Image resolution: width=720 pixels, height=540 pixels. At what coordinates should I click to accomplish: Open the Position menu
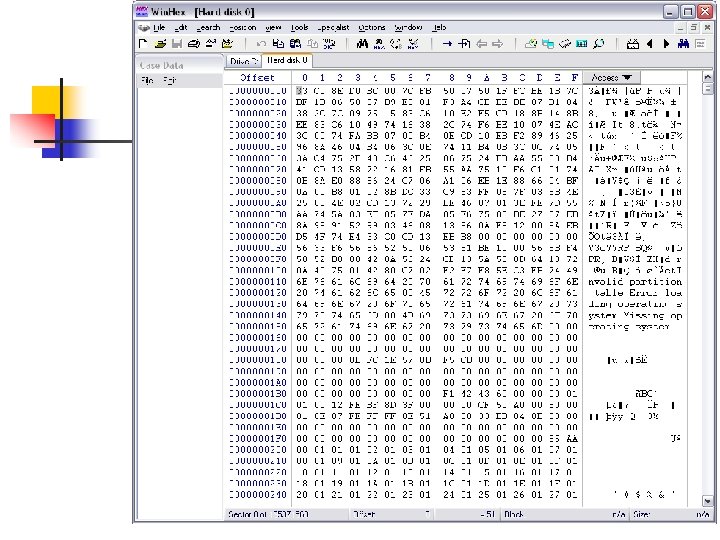[242, 28]
